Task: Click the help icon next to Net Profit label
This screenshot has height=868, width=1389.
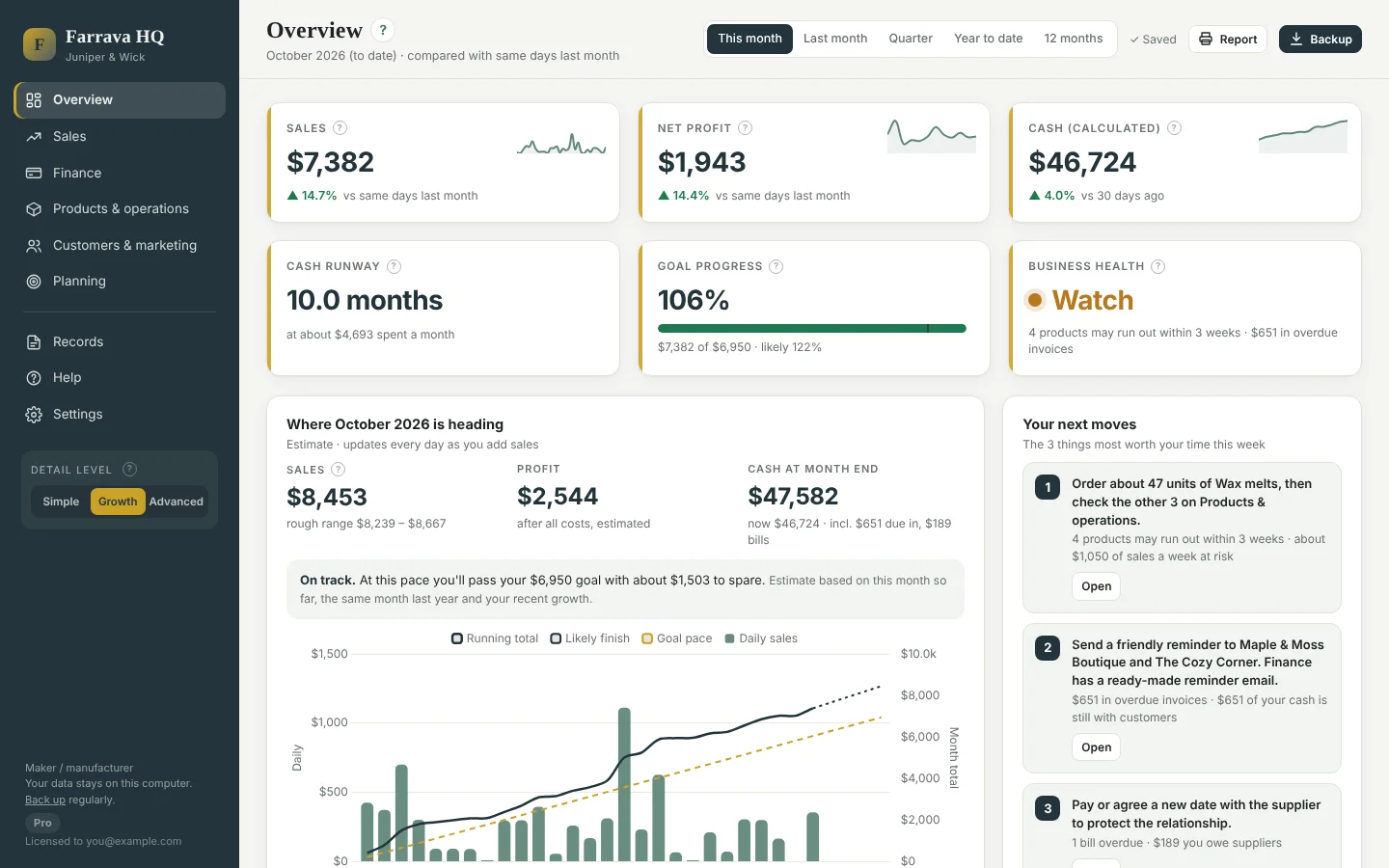Action: point(745,128)
